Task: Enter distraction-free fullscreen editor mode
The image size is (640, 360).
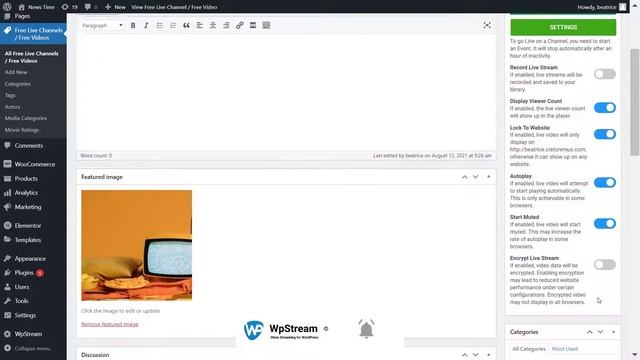Action: coord(487,25)
